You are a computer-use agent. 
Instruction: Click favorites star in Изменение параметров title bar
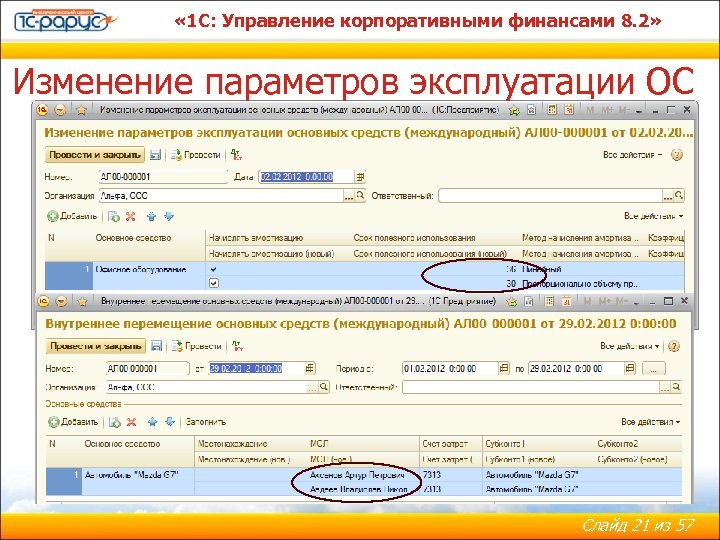click(81, 110)
